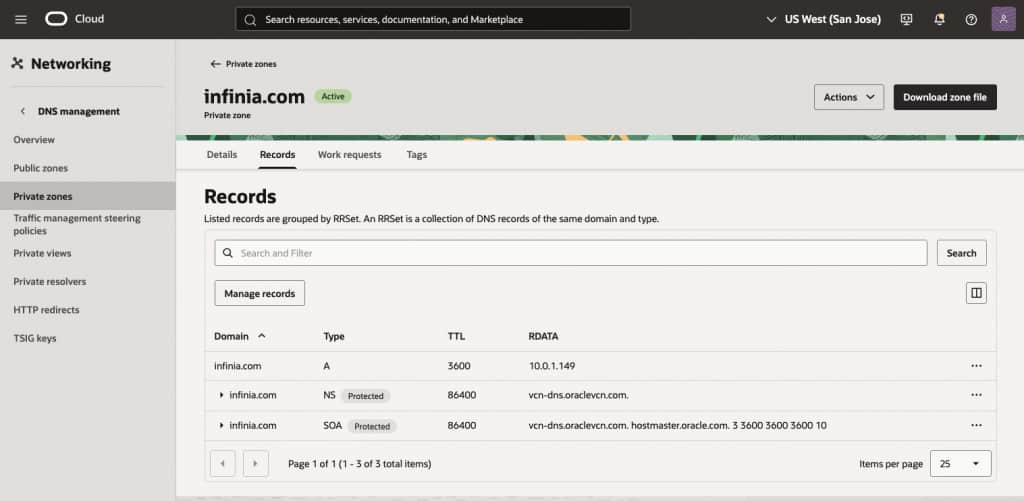
Task: Open TSIG keys
Action: tap(35, 338)
